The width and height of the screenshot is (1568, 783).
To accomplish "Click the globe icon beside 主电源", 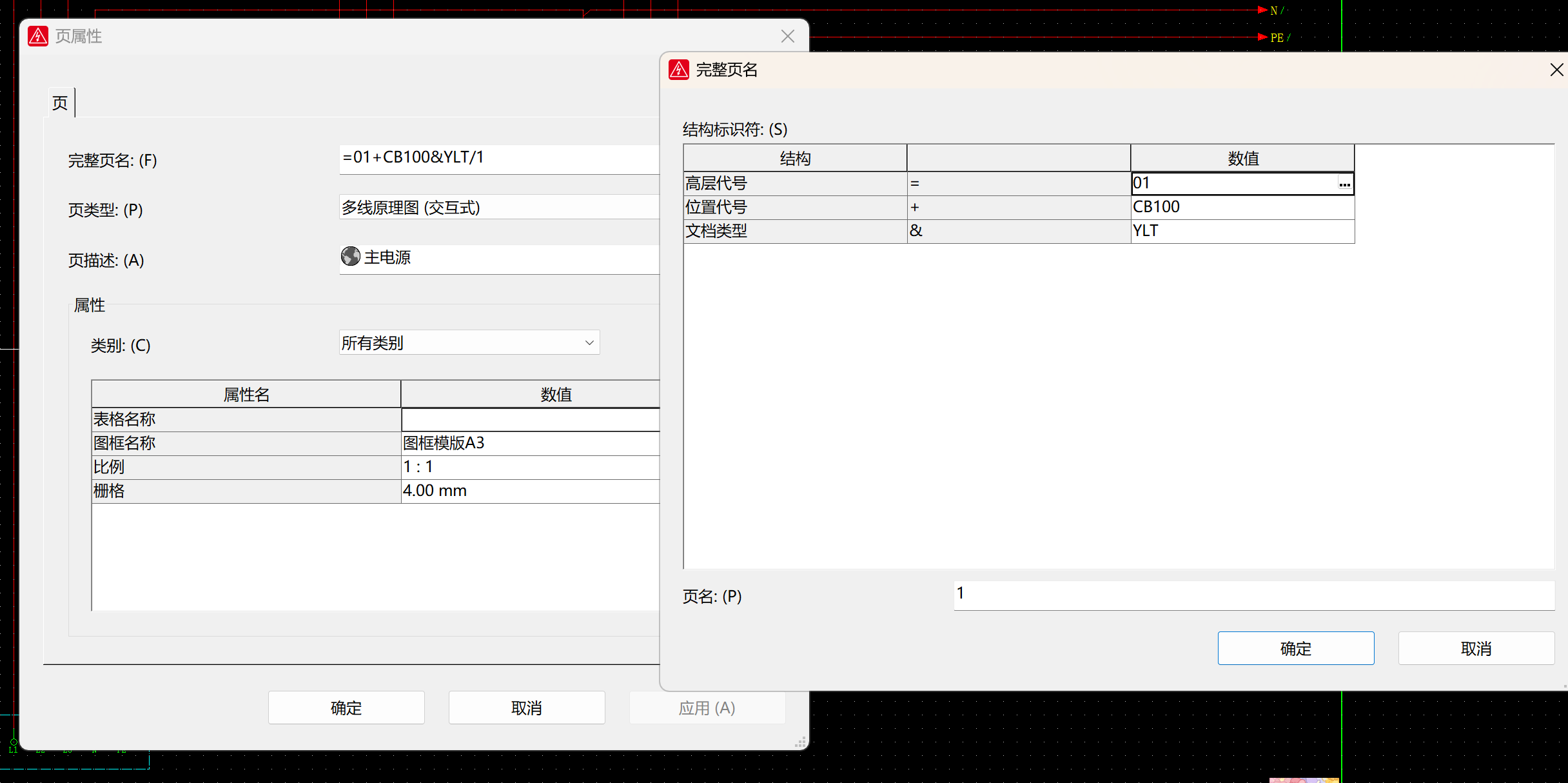I will 351,257.
